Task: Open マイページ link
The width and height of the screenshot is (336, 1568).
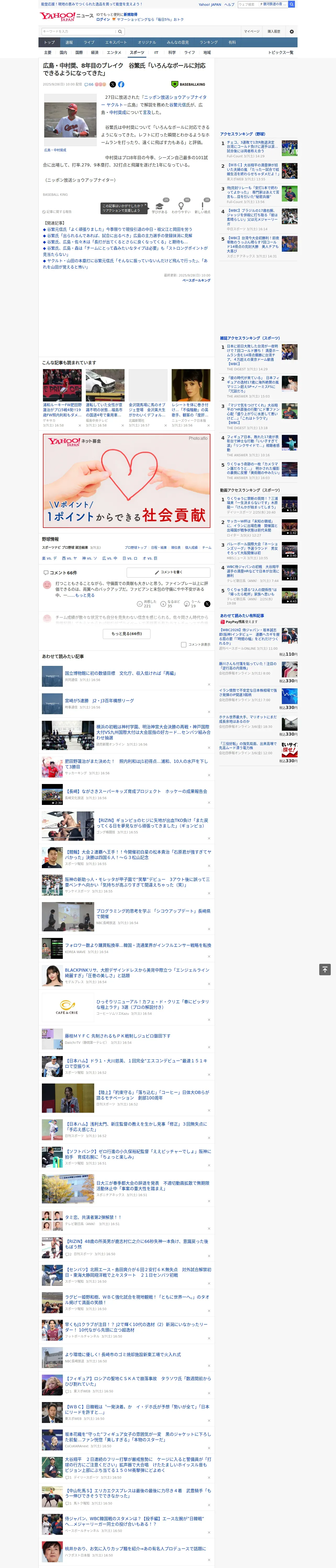Action: [251, 32]
